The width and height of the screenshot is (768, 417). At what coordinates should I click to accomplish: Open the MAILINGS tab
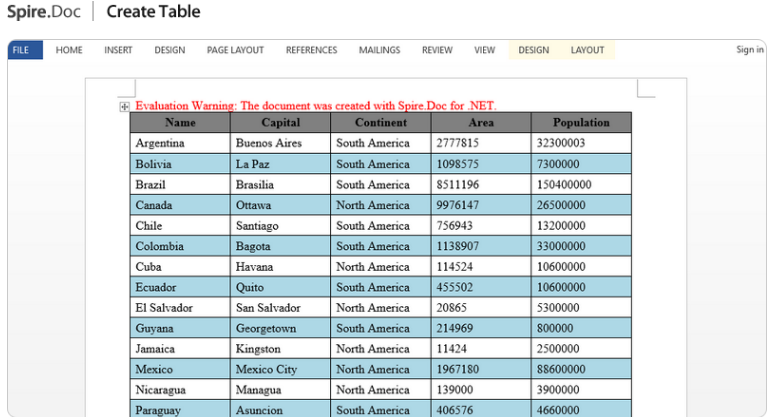click(380, 50)
